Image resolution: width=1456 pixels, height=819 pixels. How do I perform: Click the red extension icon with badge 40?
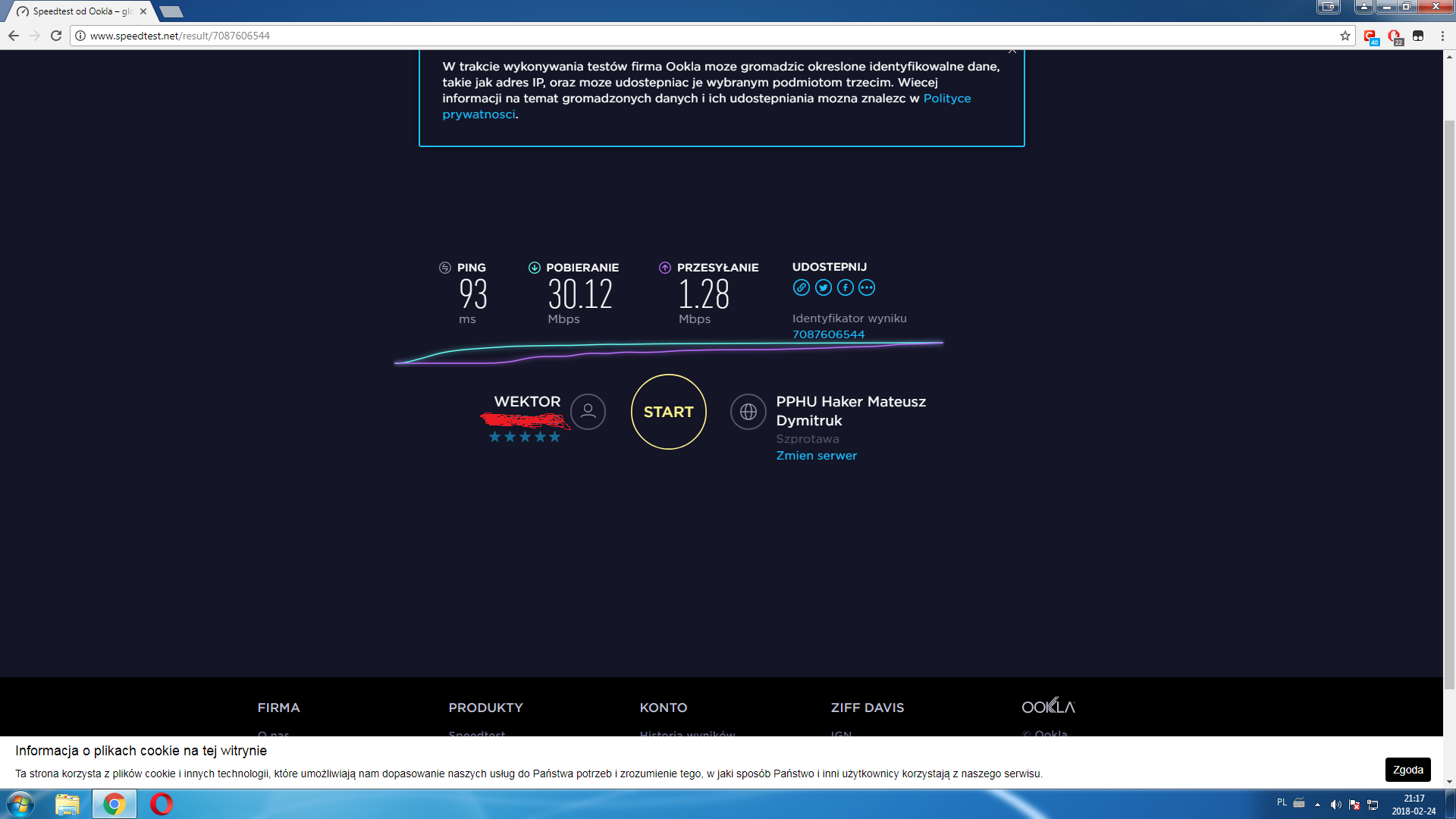click(1370, 36)
